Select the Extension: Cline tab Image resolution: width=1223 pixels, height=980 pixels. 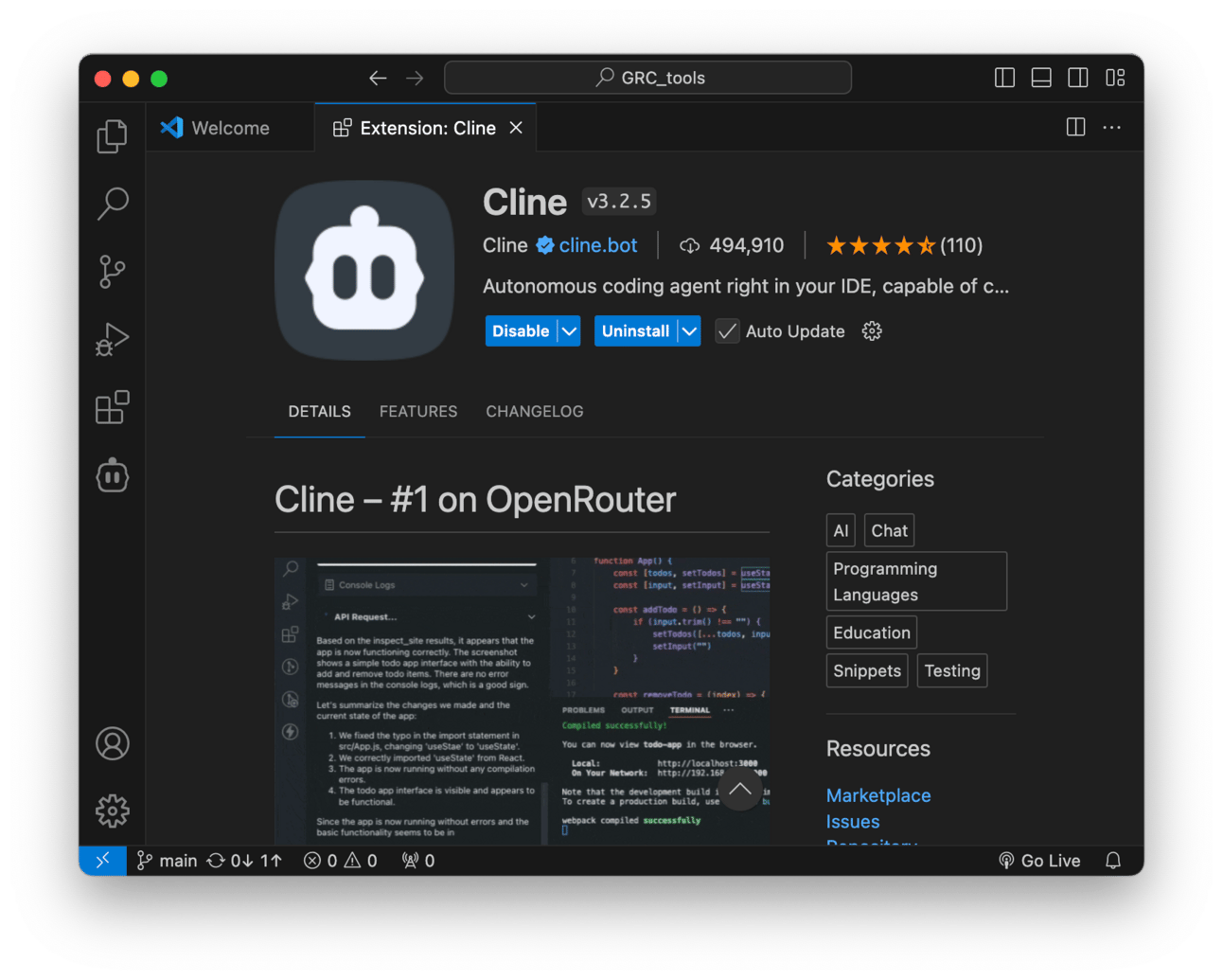click(426, 128)
